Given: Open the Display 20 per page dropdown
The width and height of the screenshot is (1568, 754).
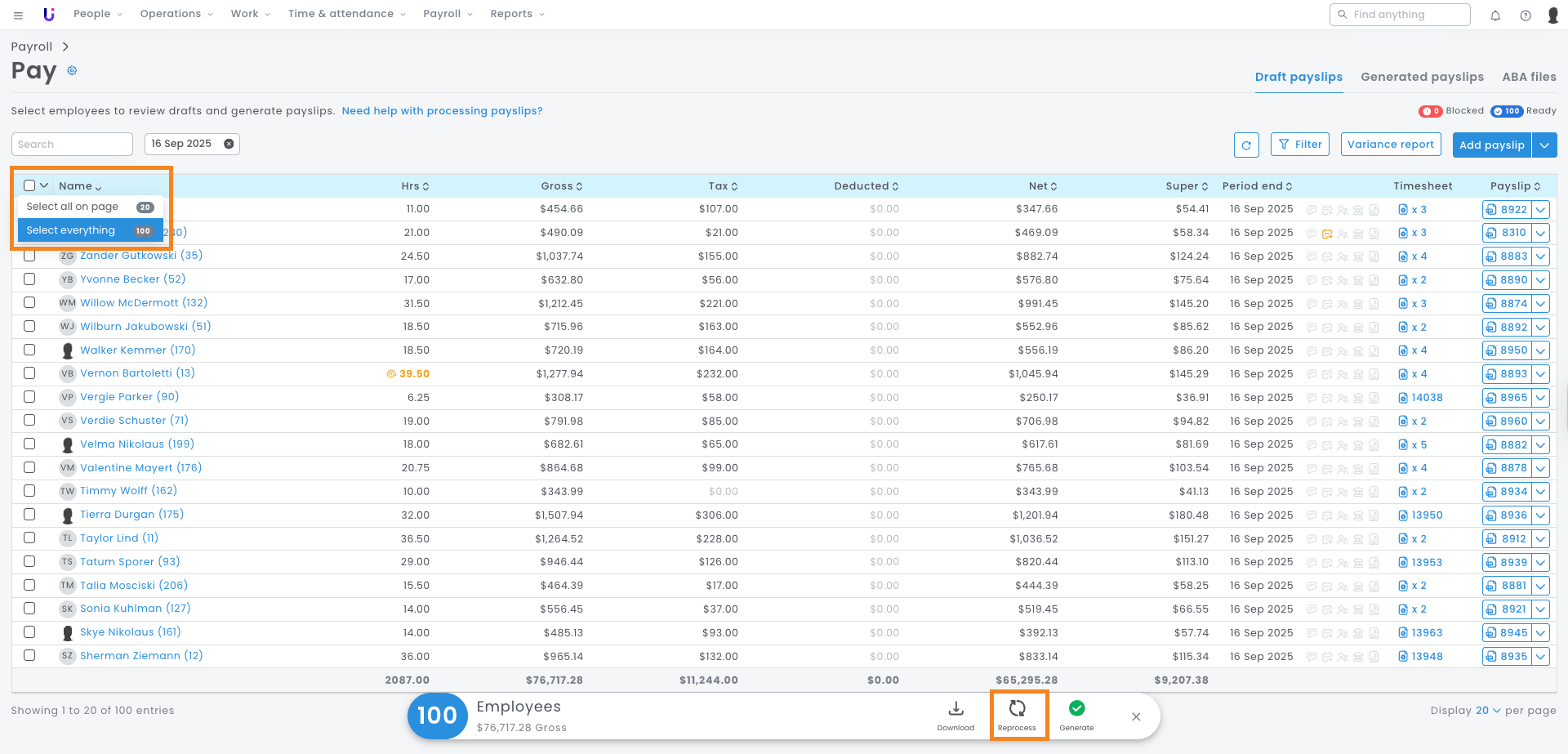Looking at the screenshot, I should [x=1487, y=711].
